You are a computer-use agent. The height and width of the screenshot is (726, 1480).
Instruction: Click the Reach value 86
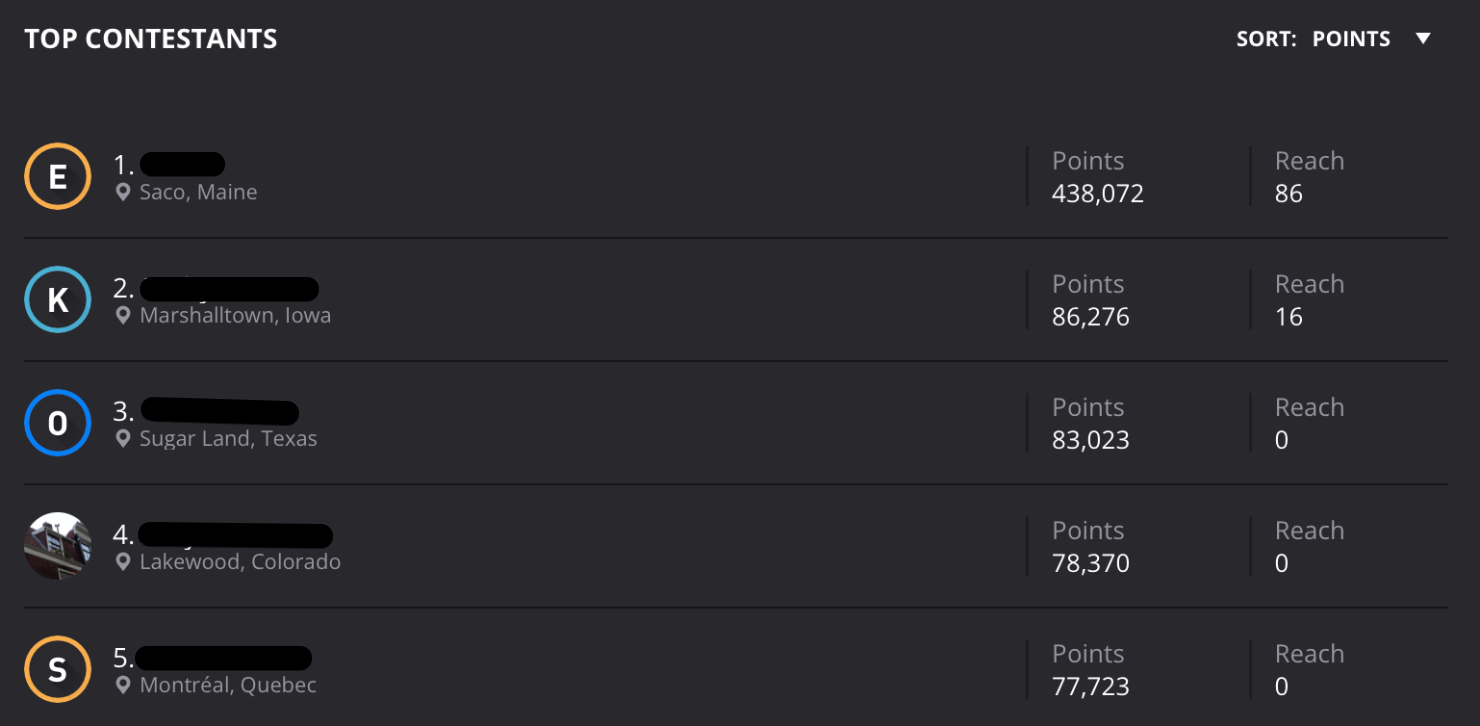coord(1288,194)
